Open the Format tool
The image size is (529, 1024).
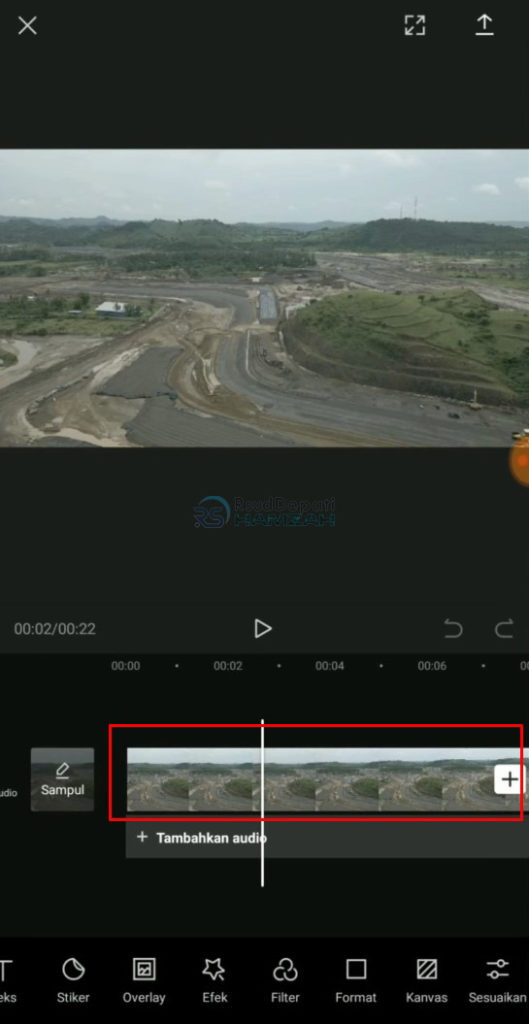click(356, 980)
